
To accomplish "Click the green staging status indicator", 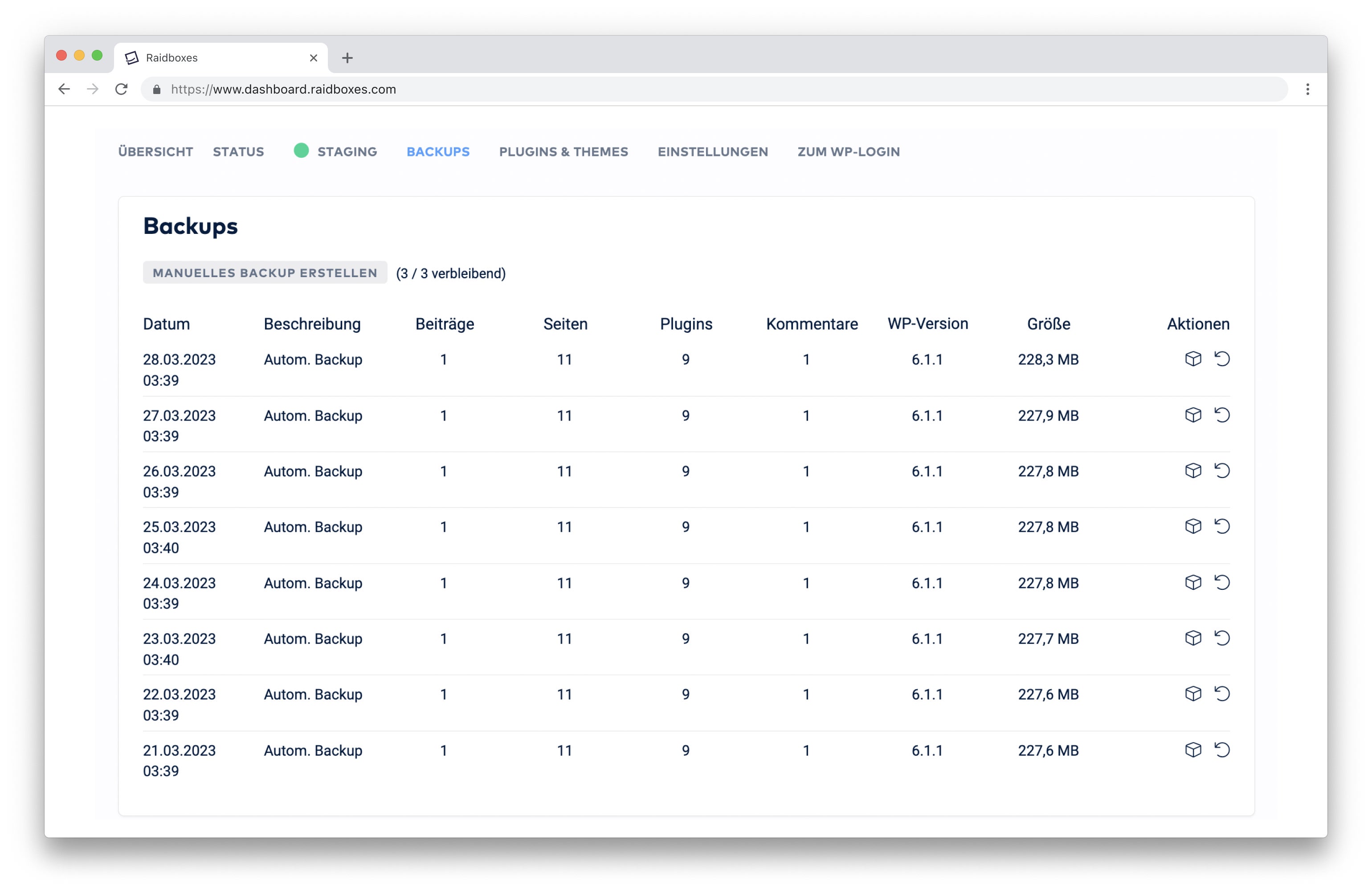I will [301, 151].
